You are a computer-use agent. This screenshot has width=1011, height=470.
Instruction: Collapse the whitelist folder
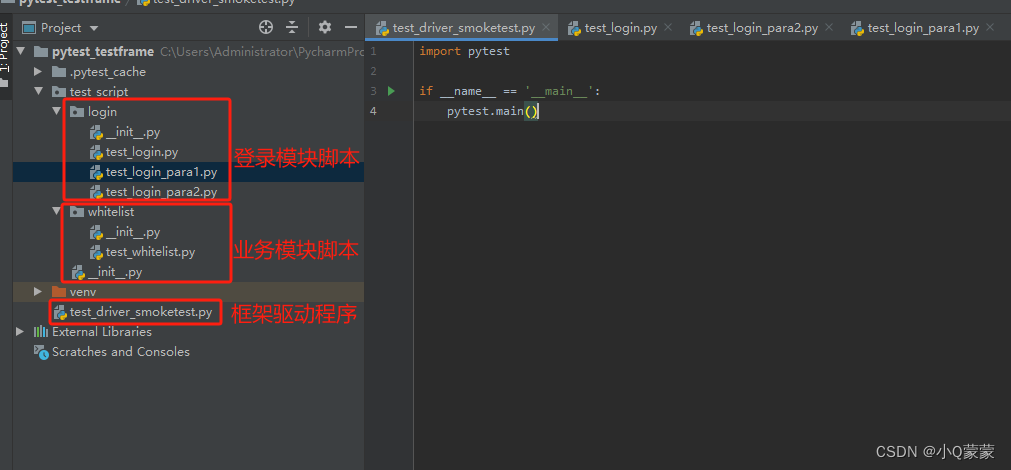click(56, 211)
